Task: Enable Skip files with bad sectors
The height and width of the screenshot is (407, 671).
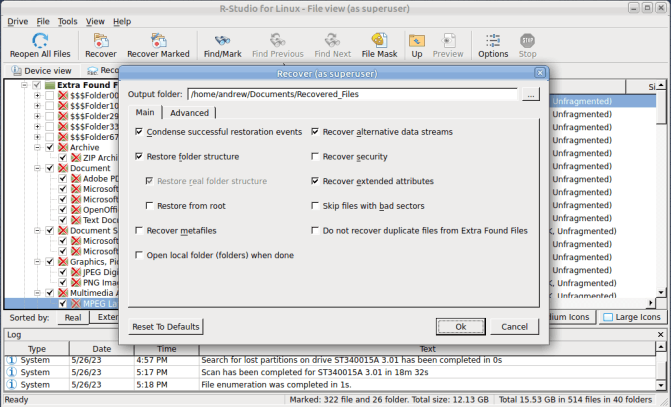Action: point(315,205)
